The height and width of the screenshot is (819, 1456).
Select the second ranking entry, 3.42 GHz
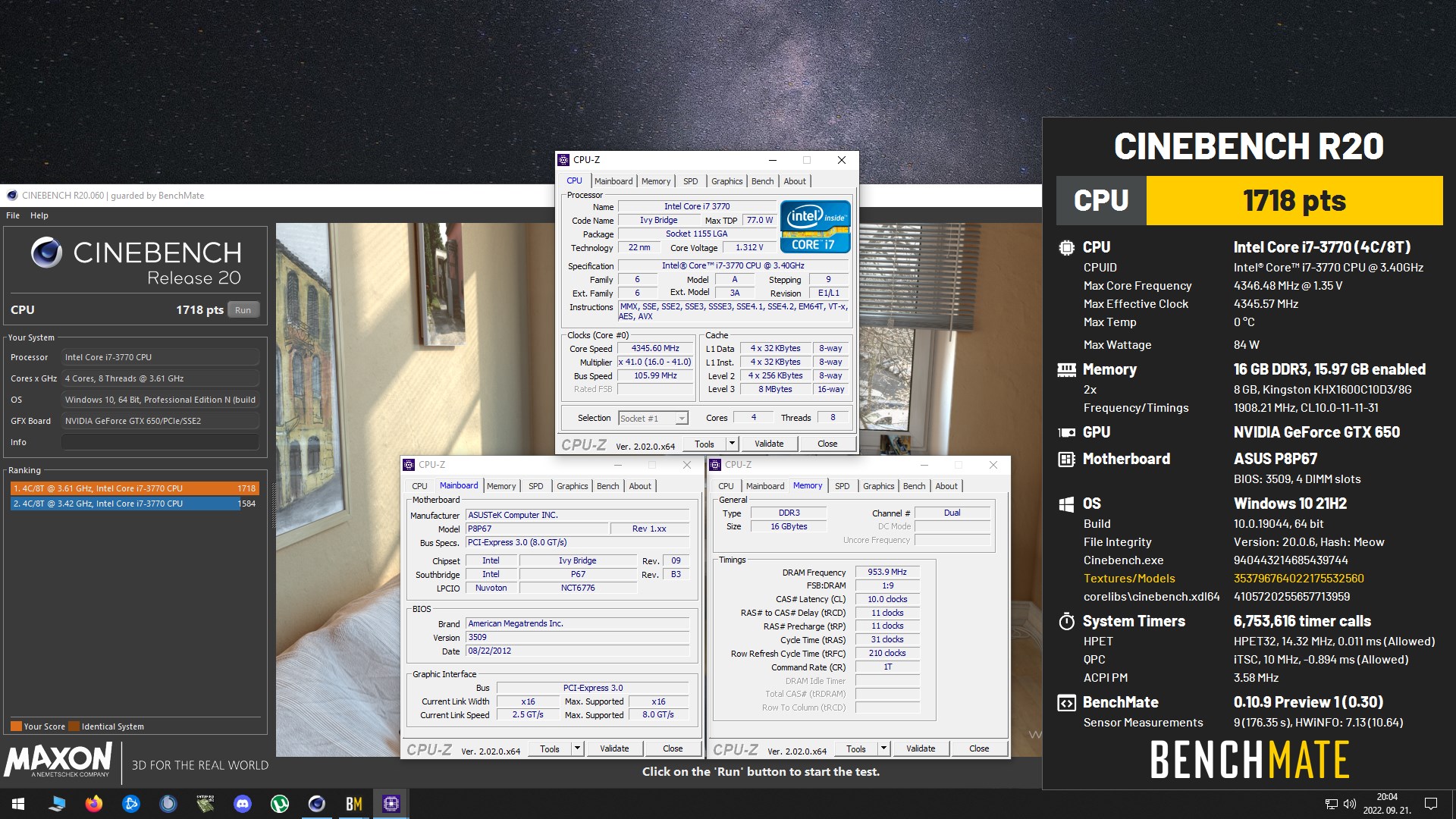click(134, 504)
